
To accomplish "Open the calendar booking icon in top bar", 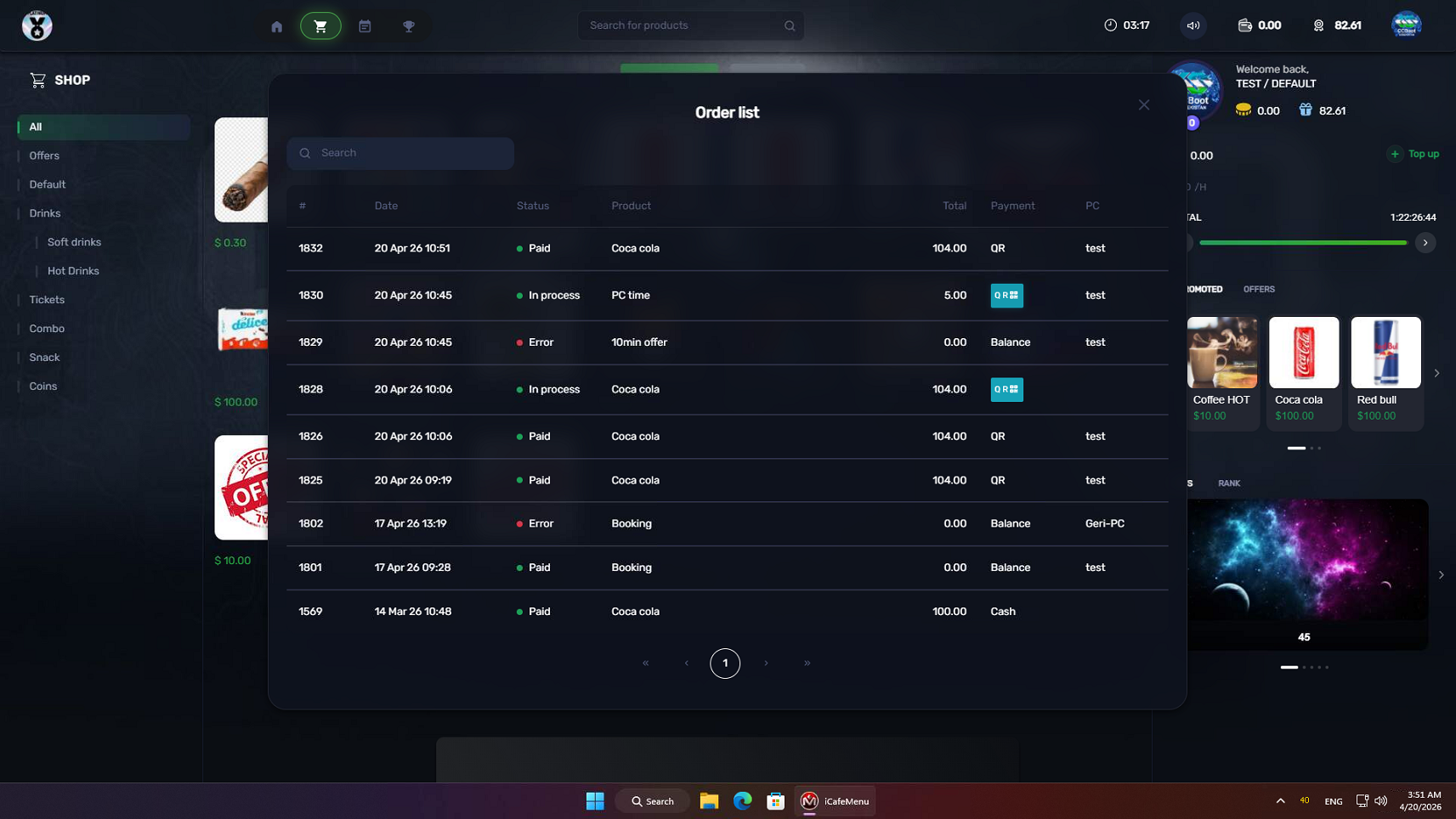I will tap(365, 26).
